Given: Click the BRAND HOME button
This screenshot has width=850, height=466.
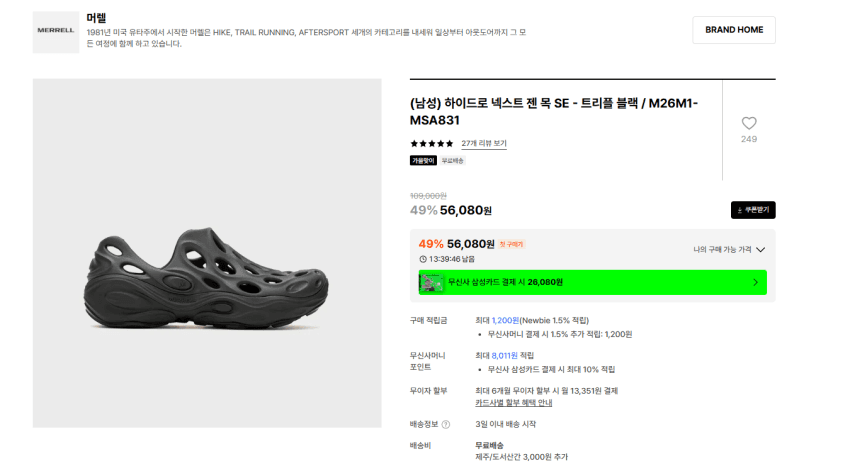Looking at the screenshot, I should 734,30.
